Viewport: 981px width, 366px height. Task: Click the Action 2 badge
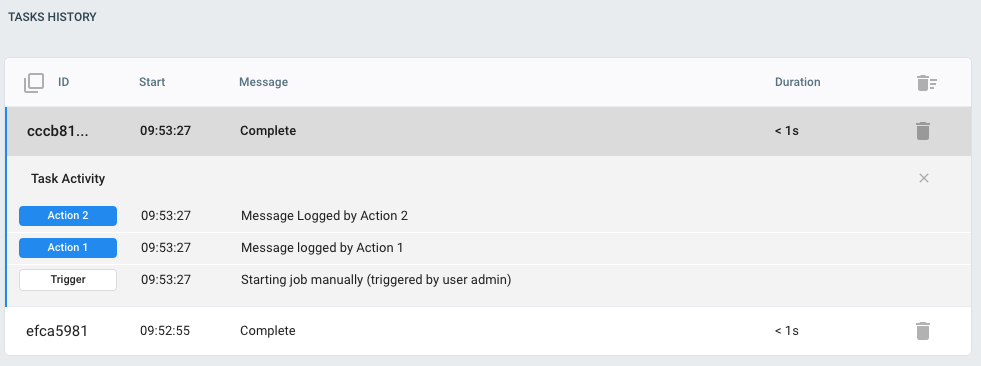[x=68, y=216]
